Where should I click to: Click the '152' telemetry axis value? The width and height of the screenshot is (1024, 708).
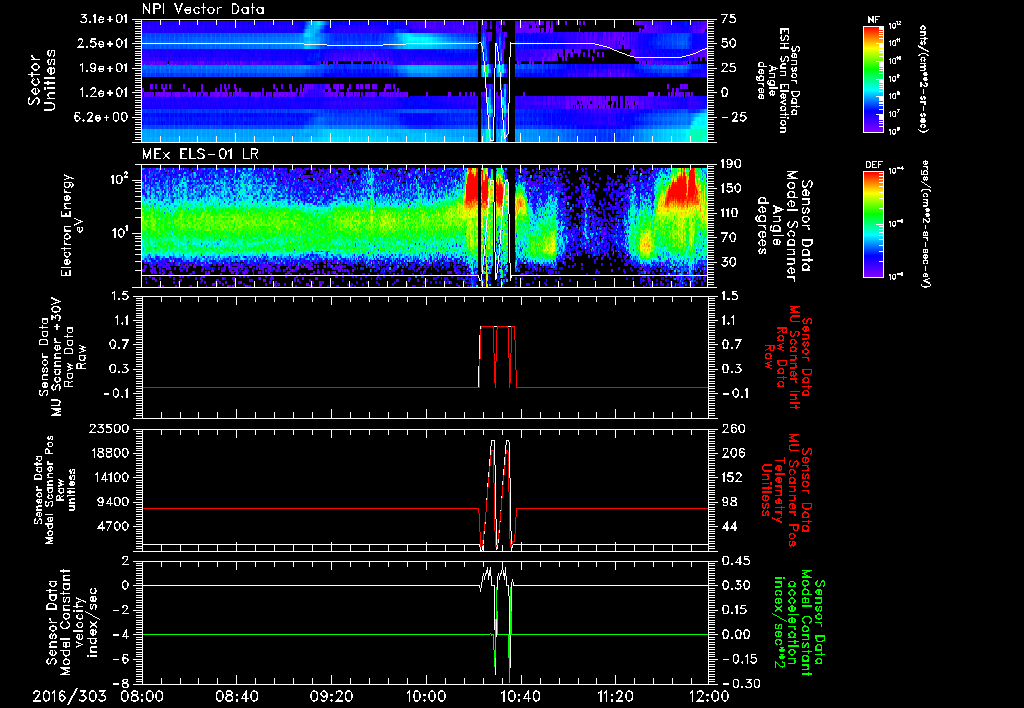tap(733, 477)
